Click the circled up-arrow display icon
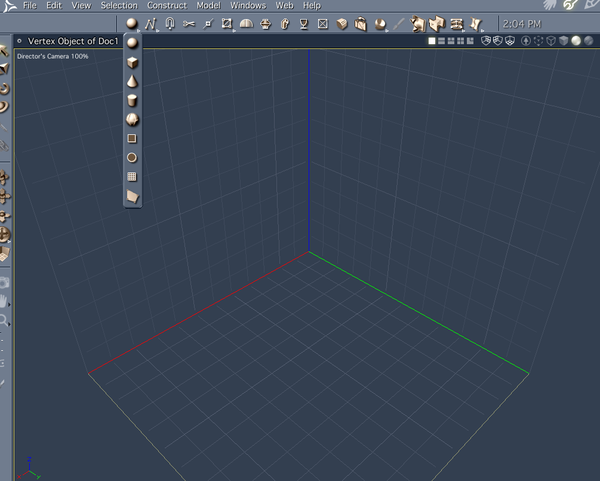This screenshot has height=481, width=600. click(526, 41)
